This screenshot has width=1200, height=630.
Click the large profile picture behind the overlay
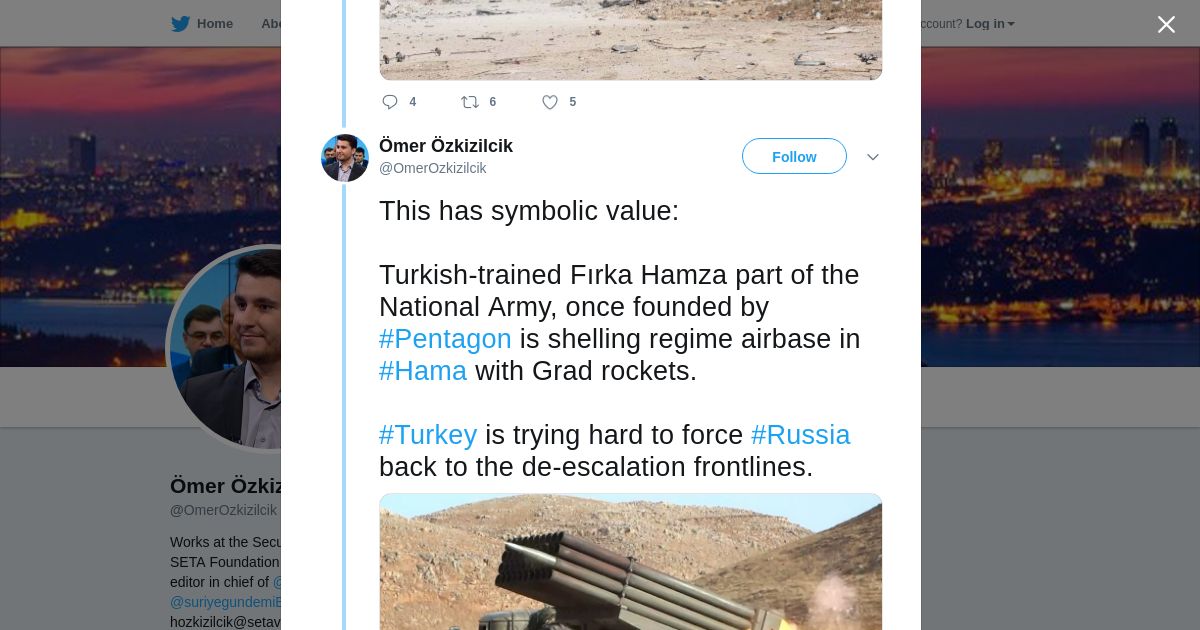(x=225, y=348)
